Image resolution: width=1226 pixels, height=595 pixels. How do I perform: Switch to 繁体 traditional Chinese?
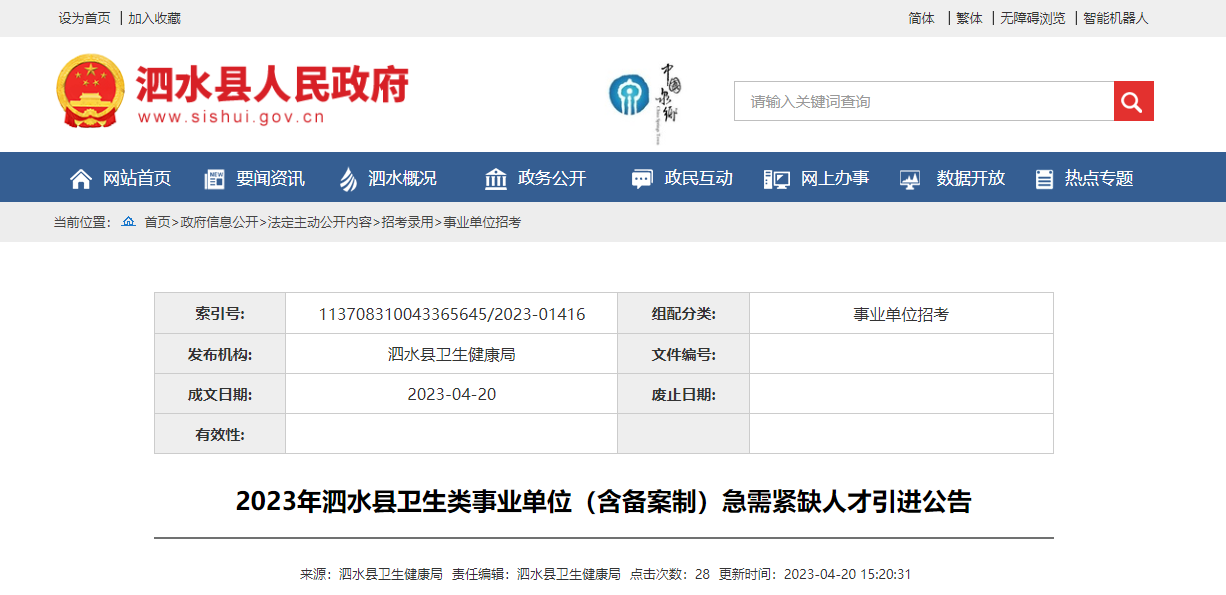[969, 18]
